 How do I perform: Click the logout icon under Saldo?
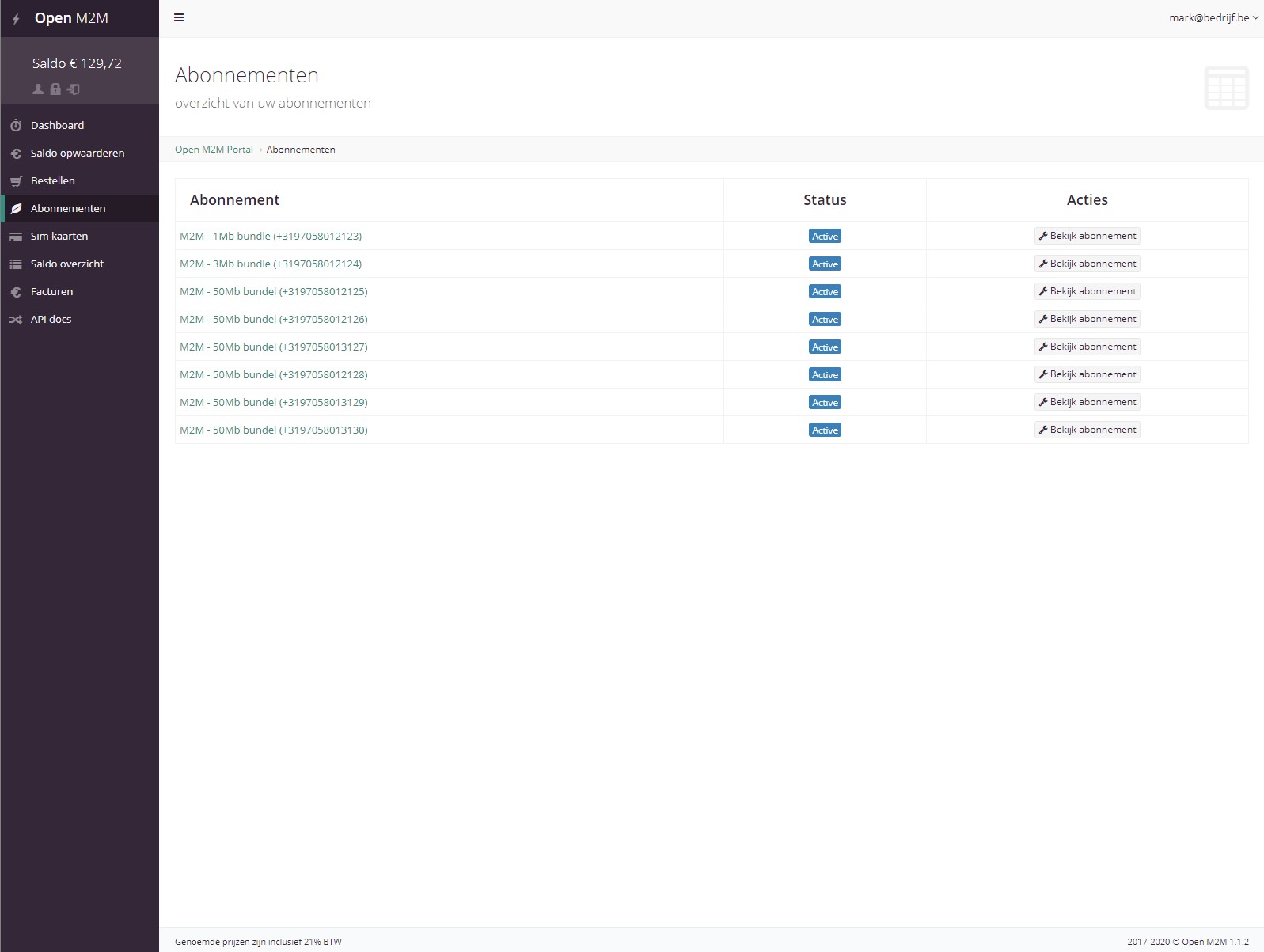pyautogui.click(x=74, y=89)
